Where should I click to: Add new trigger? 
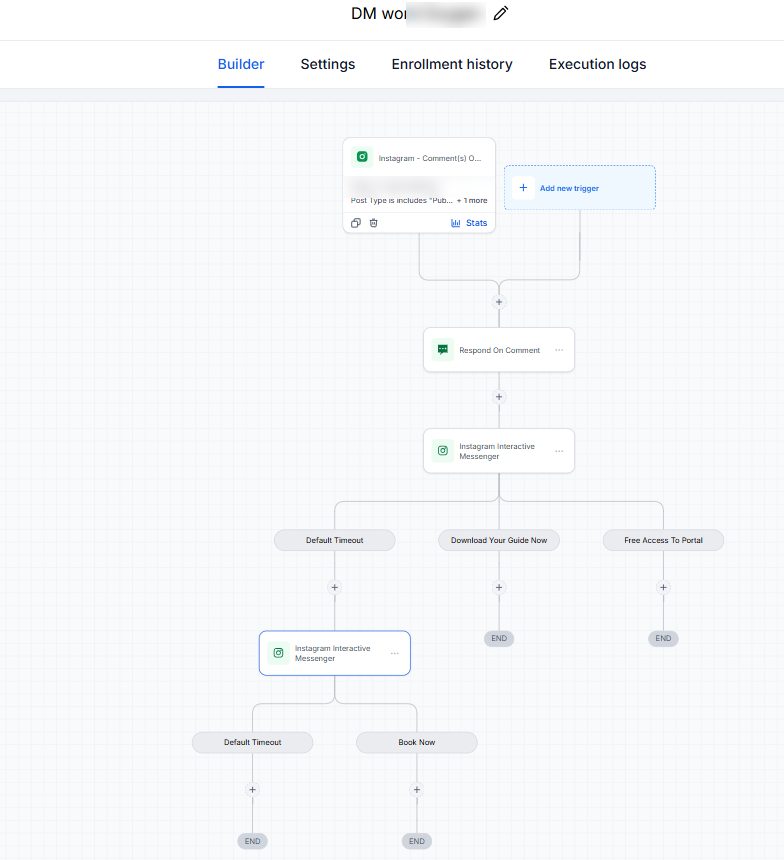[x=580, y=188]
